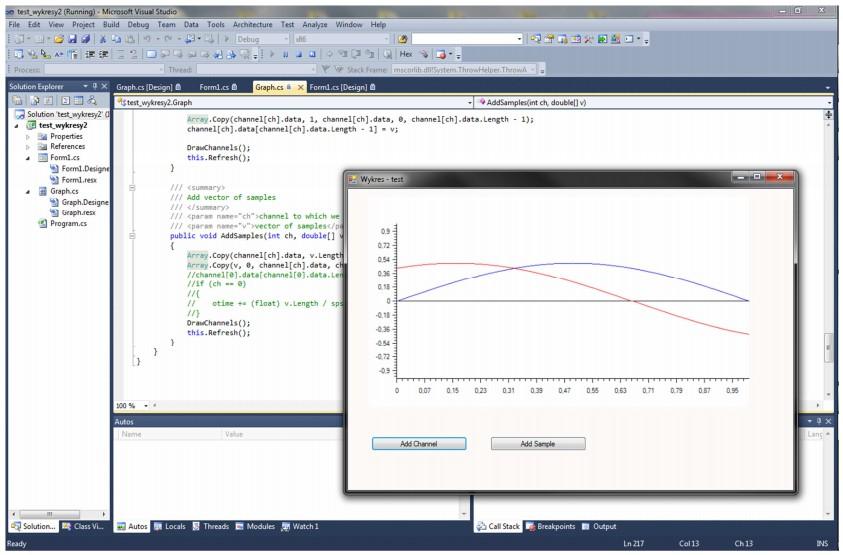This screenshot has width=843, height=555.
Task: Toggle Hex display in the debug toolbar
Action: coord(406,54)
